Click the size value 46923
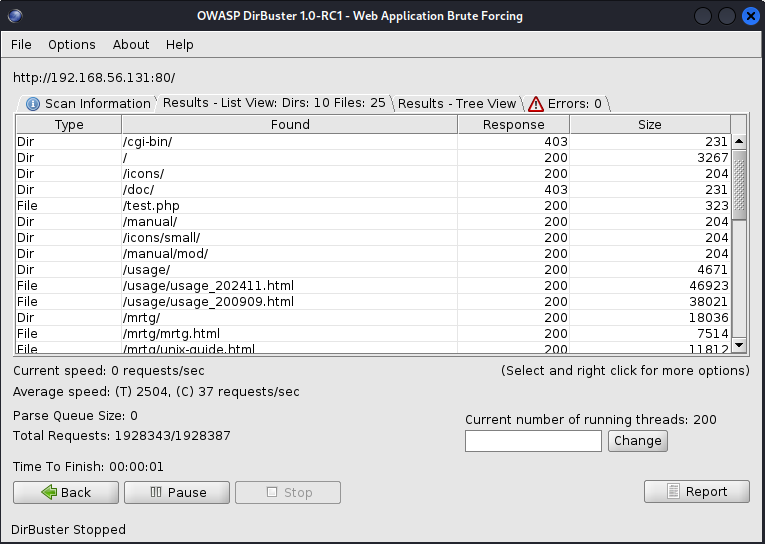 point(708,285)
